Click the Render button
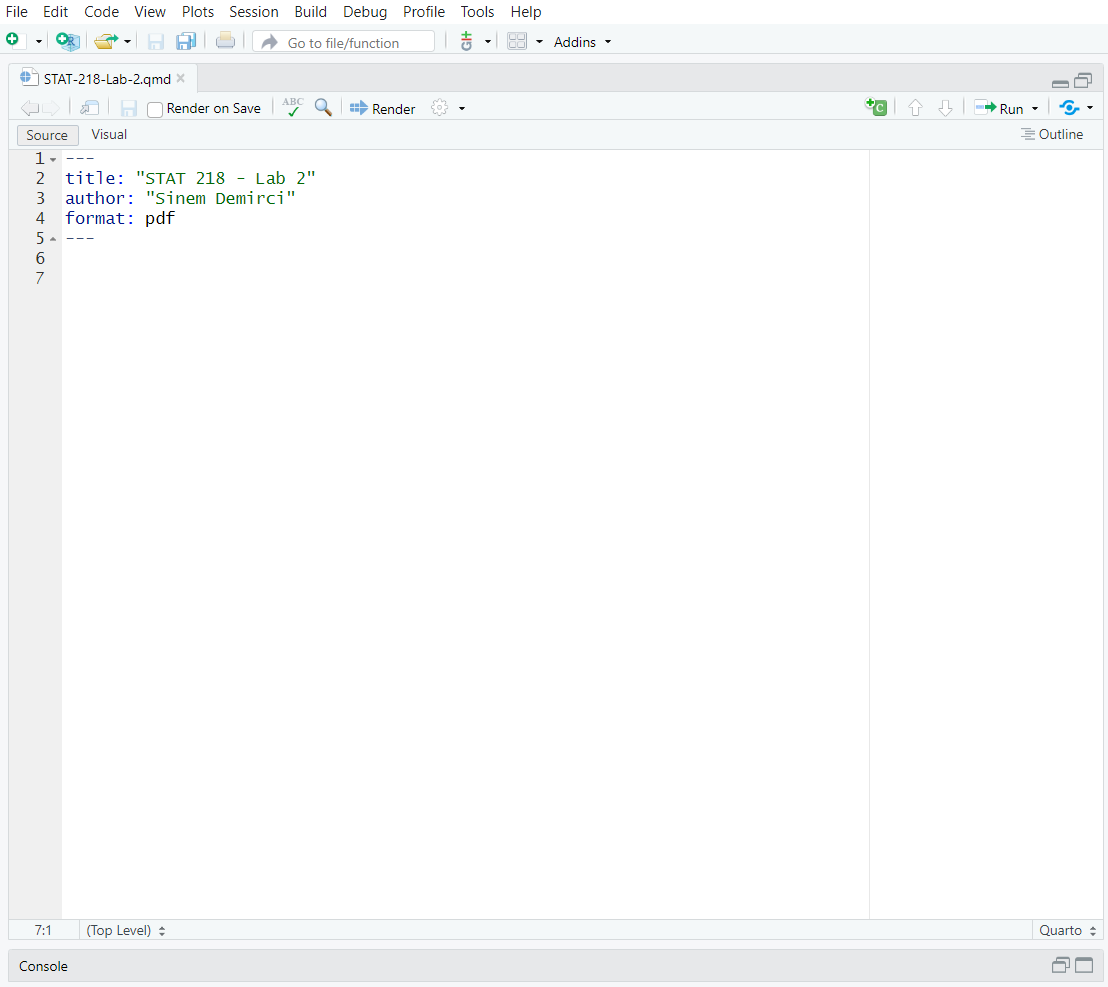The image size is (1108, 987). 383,108
